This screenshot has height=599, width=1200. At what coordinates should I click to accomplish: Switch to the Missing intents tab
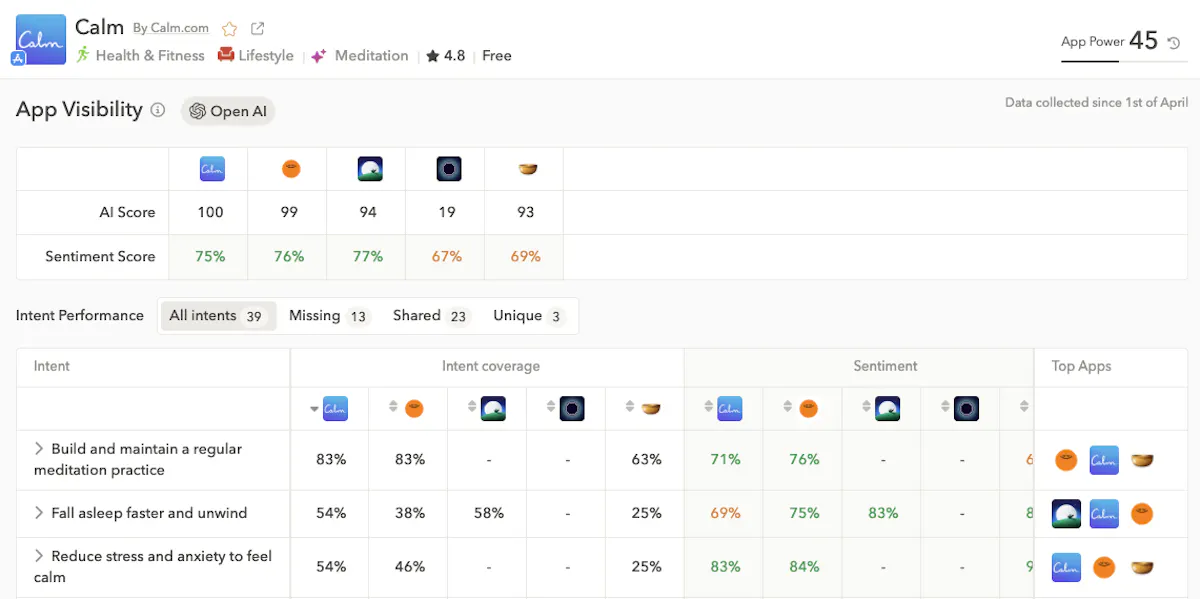pyautogui.click(x=328, y=316)
